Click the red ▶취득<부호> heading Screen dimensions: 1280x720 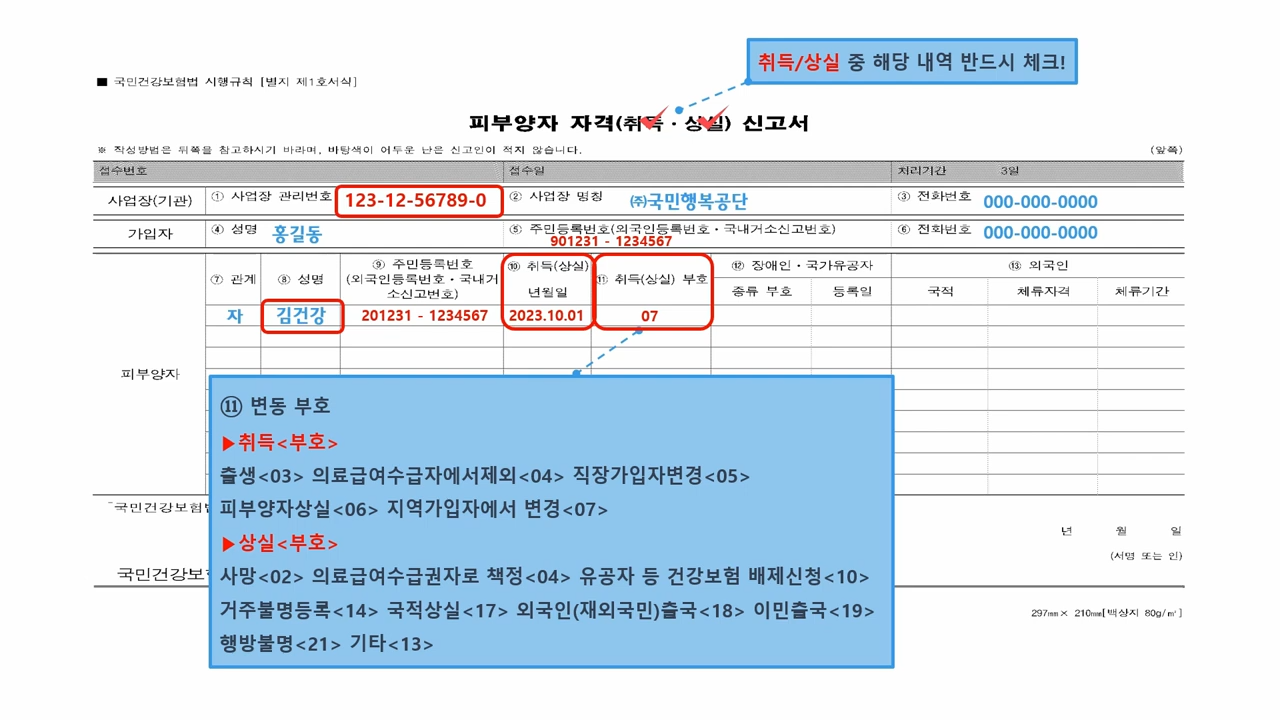[280, 442]
